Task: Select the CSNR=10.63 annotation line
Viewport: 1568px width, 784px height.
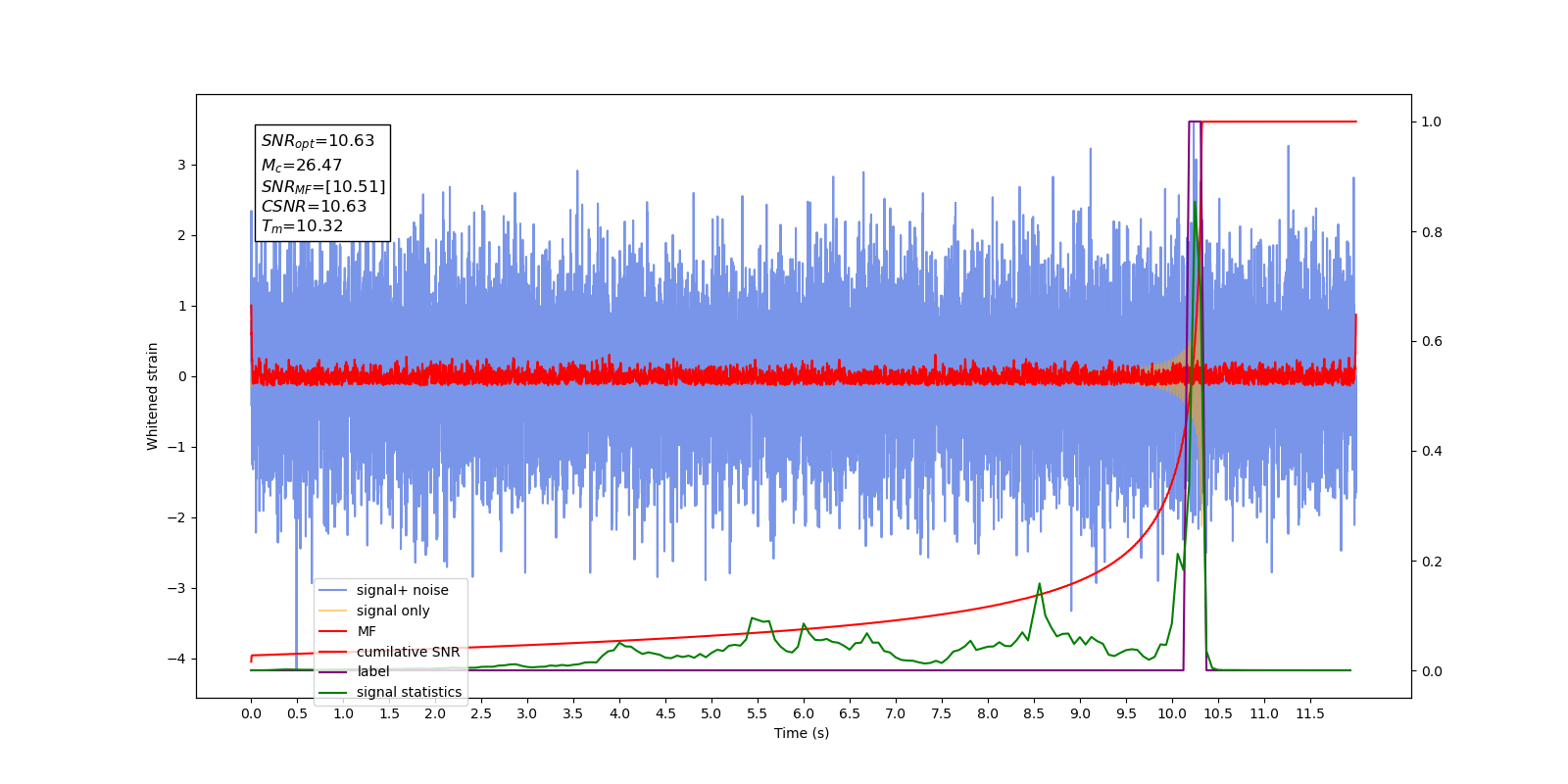Action: 314,206
